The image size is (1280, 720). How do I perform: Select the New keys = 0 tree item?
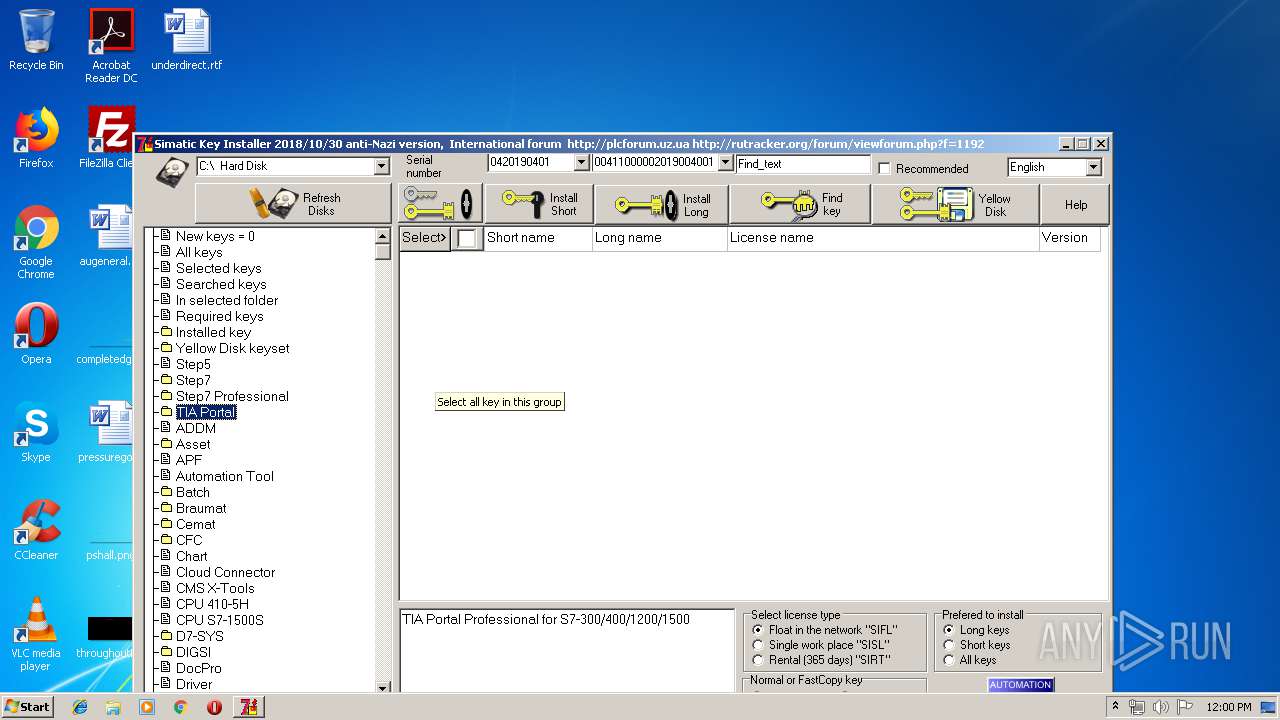click(215, 236)
